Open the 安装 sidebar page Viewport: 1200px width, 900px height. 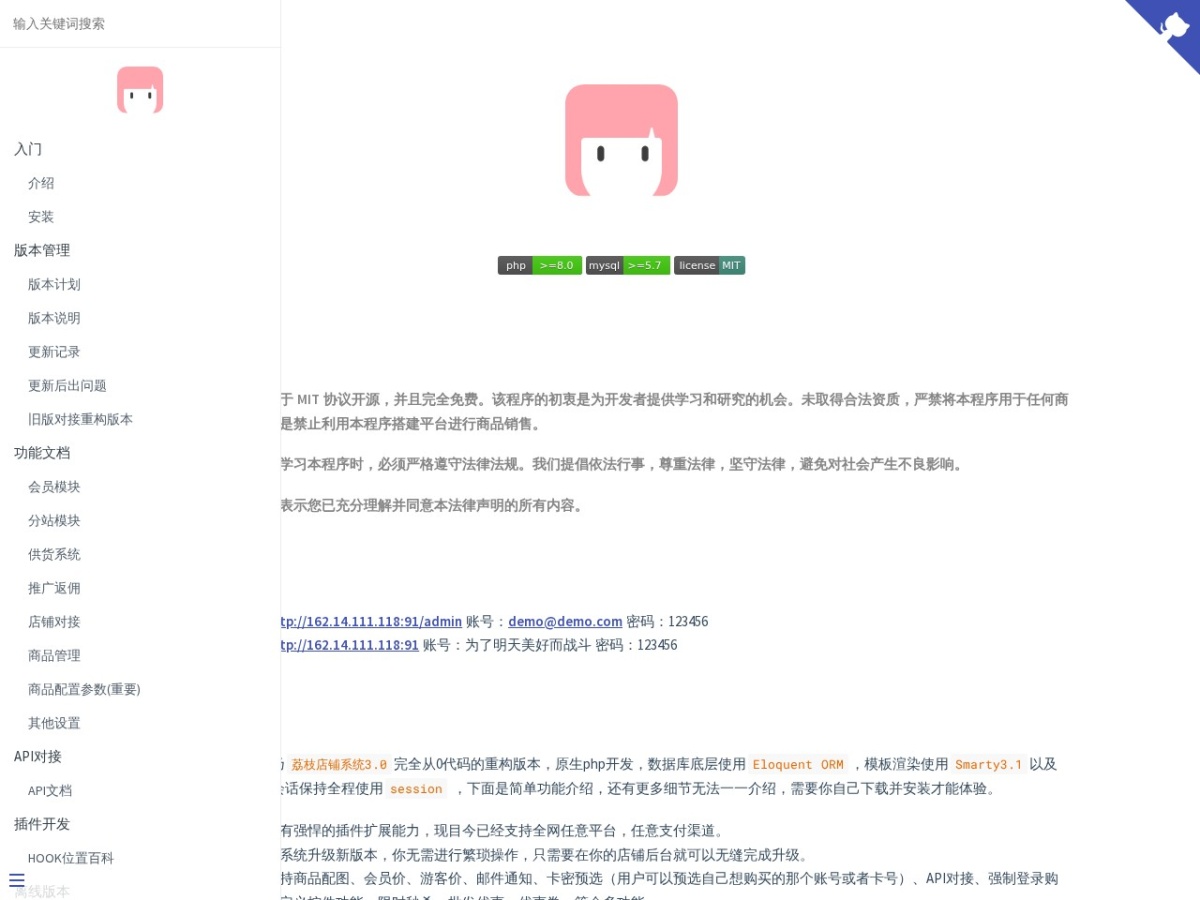pyautogui.click(x=41, y=217)
